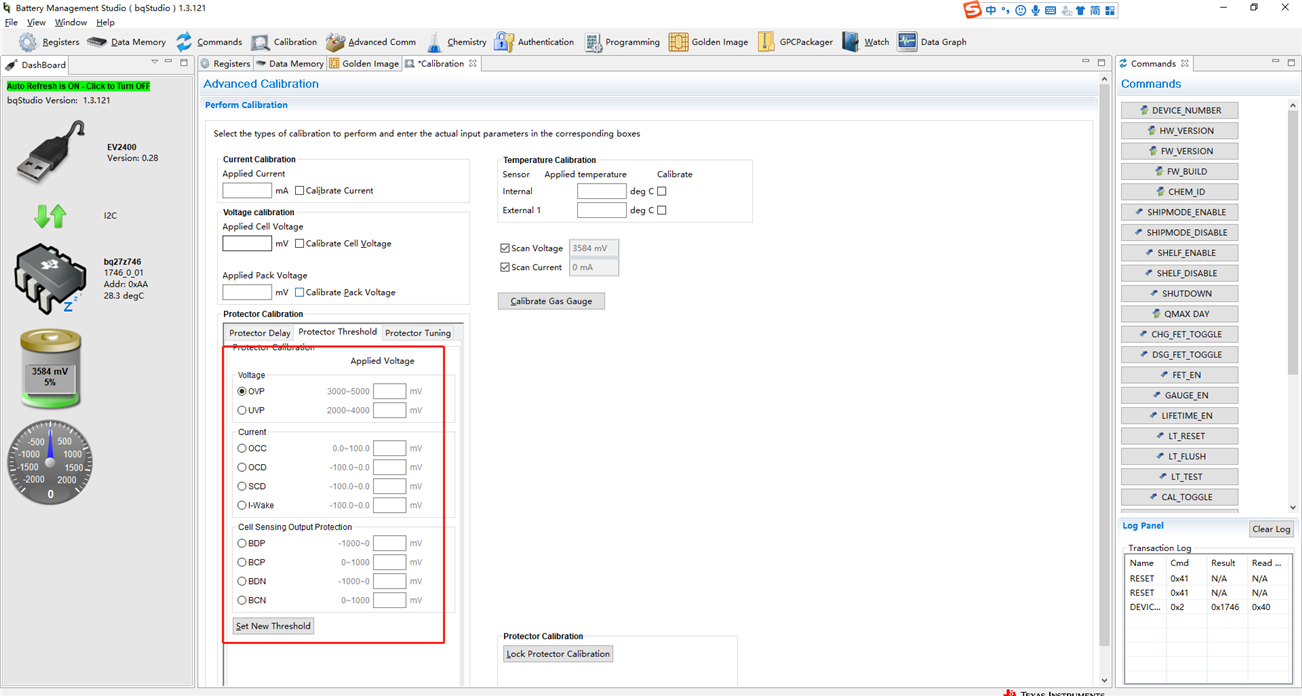Click Lock Protector Calibration button
The width and height of the screenshot is (1302, 696).
click(x=558, y=654)
